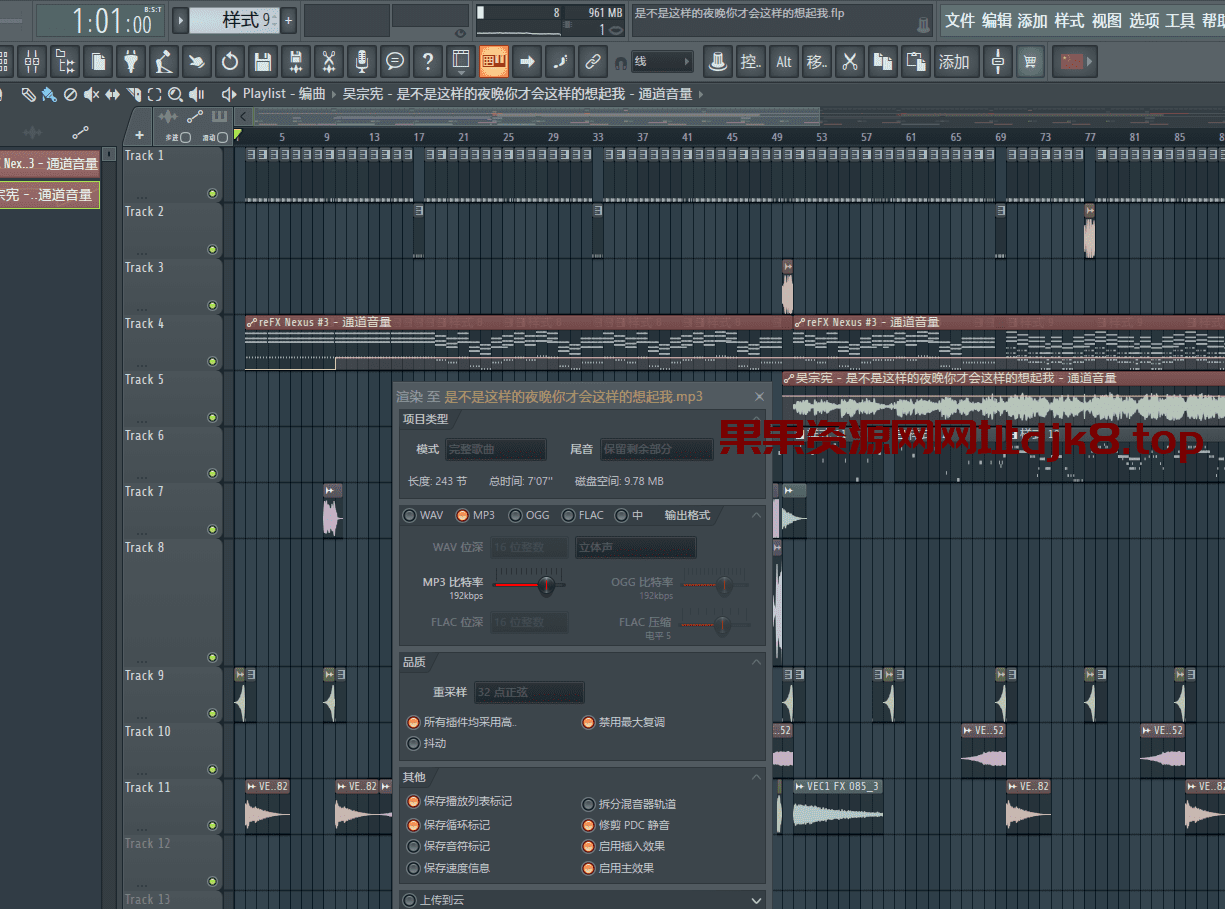The width and height of the screenshot is (1225, 909).
Task: Click the 添加 button in toolbar
Action: (x=953, y=62)
